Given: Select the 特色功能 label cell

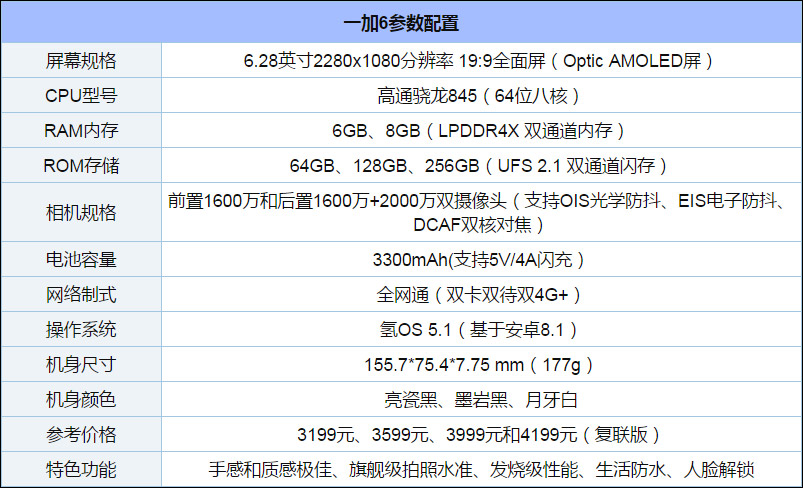Looking at the screenshot, I should [81, 469].
